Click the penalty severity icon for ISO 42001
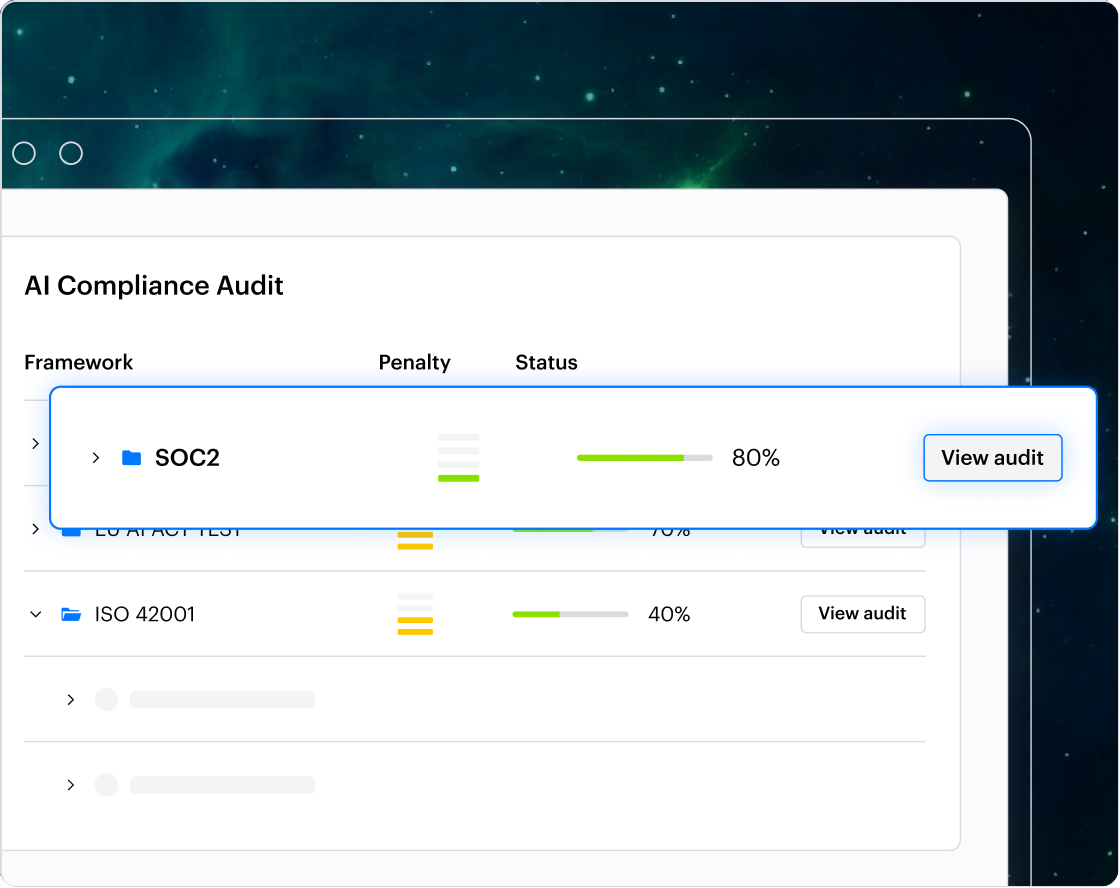This screenshot has width=1120, height=888. (415, 614)
